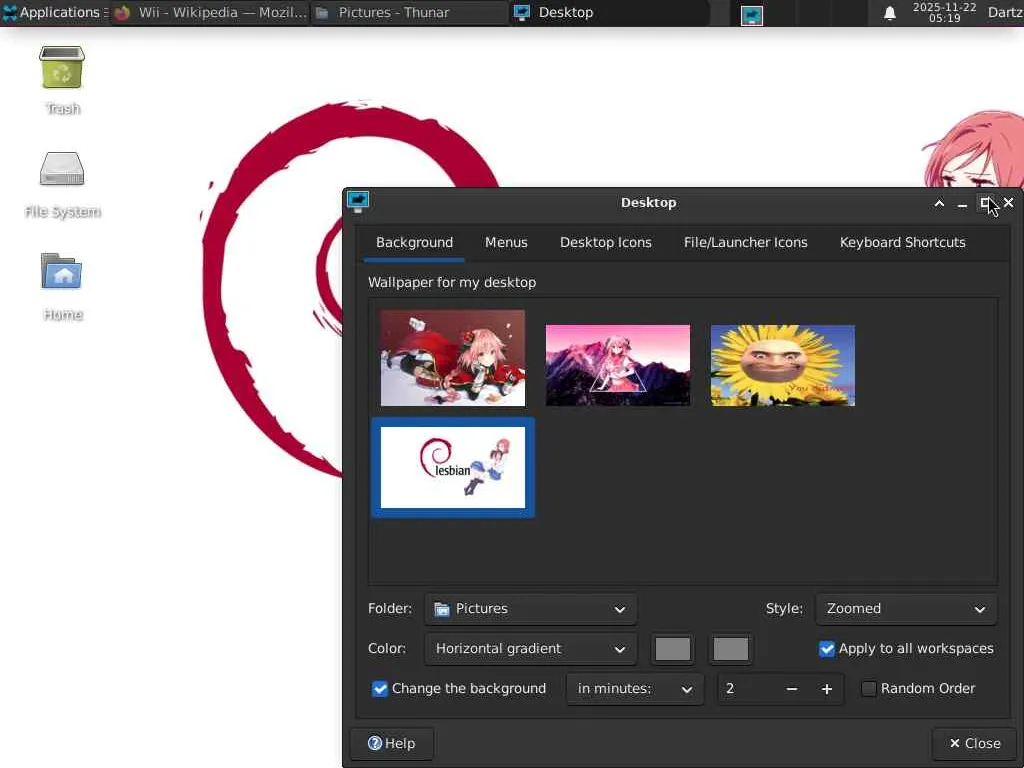Screen dimensions: 1024x768
Task: Open the File/Launcher Icons tab
Action: (x=745, y=242)
